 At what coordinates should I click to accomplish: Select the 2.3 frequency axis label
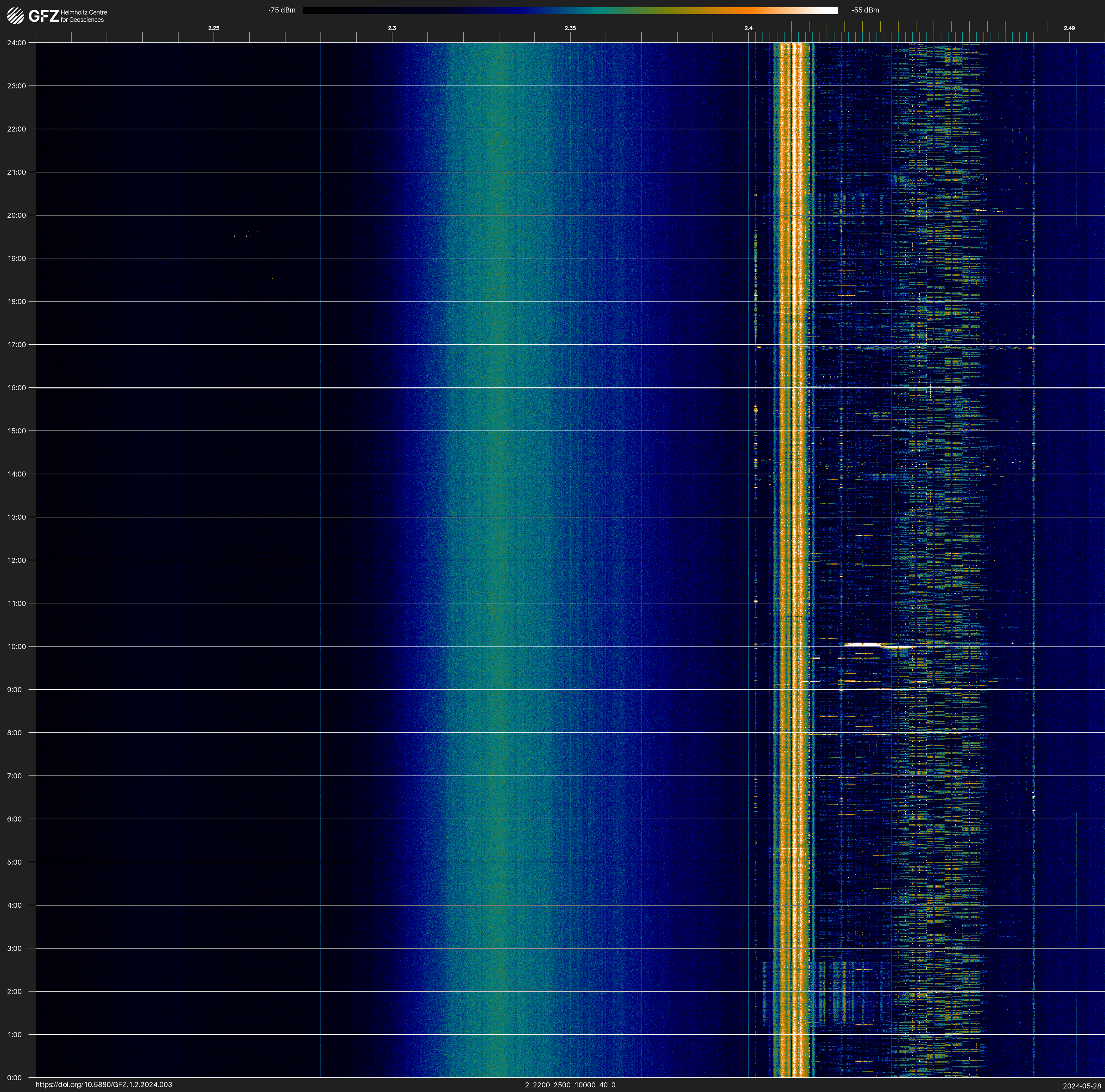[392, 28]
